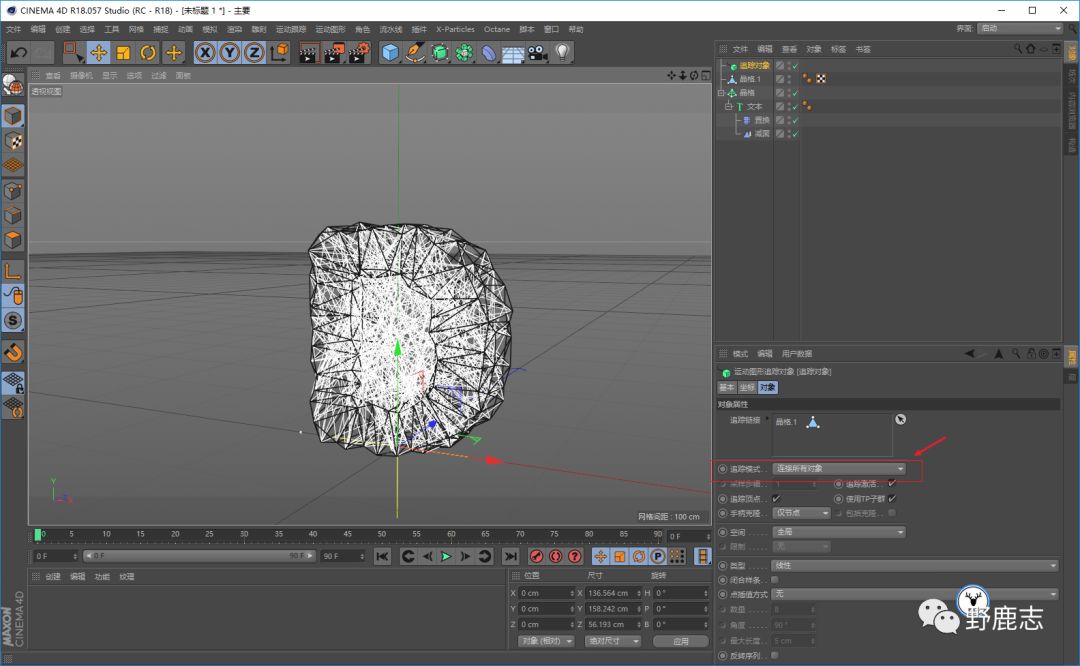
Task: Toggle the round S icon in left palette
Action: [13, 321]
